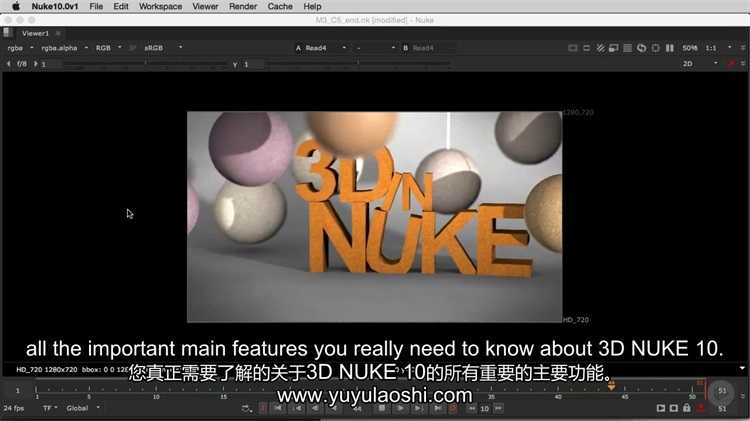
Task: Jump to first frame
Action: [x=278, y=409]
